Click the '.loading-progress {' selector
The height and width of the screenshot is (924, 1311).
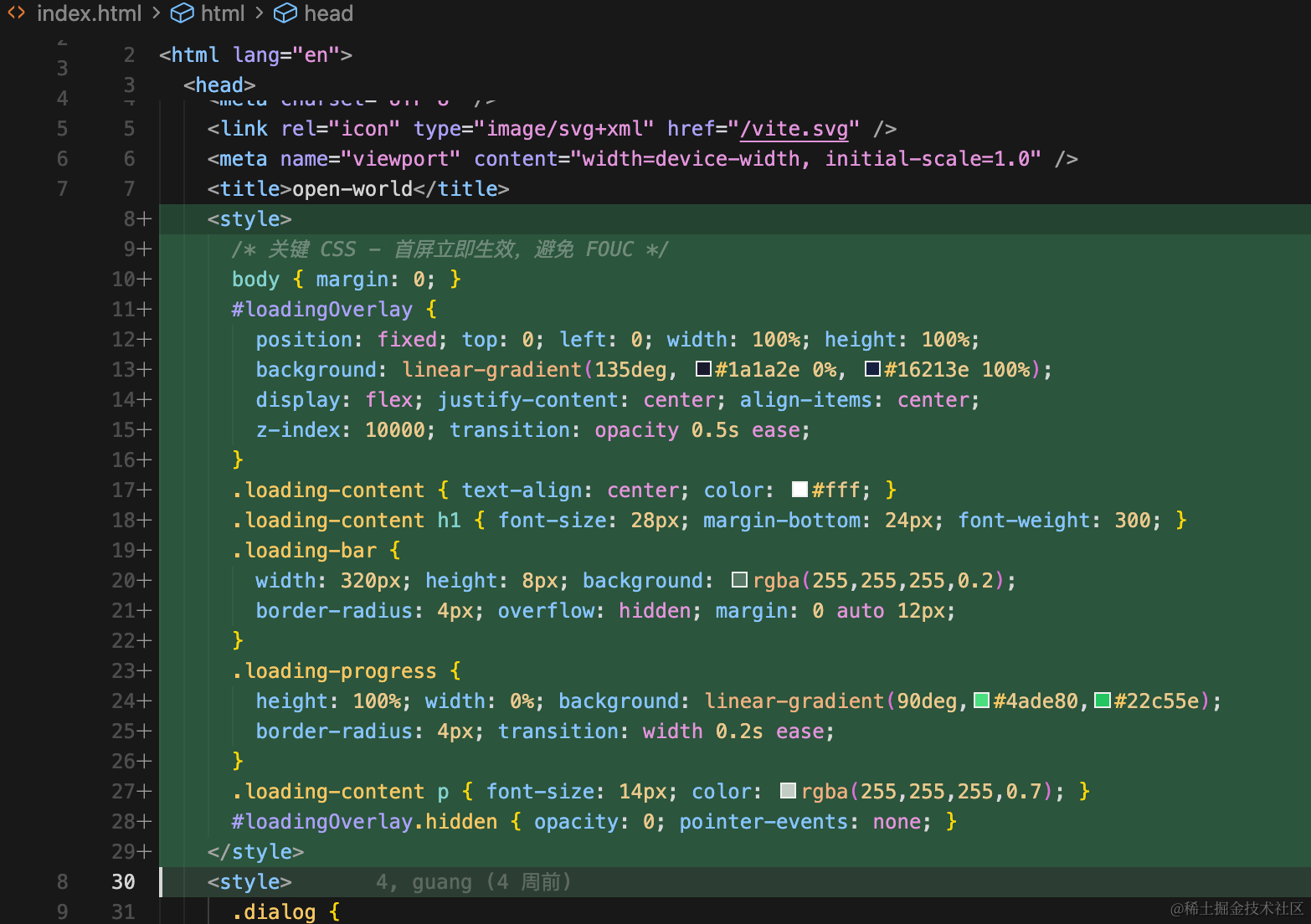tap(347, 671)
